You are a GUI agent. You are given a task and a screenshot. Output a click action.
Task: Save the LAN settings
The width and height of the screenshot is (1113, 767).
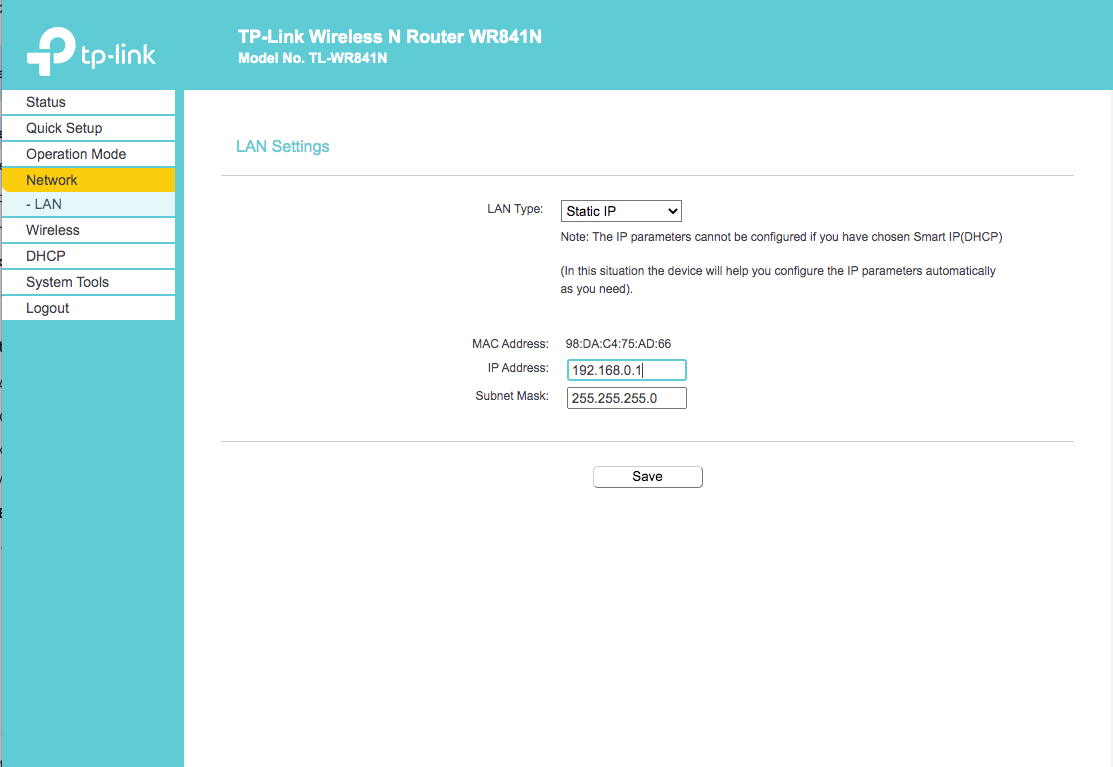(x=648, y=477)
